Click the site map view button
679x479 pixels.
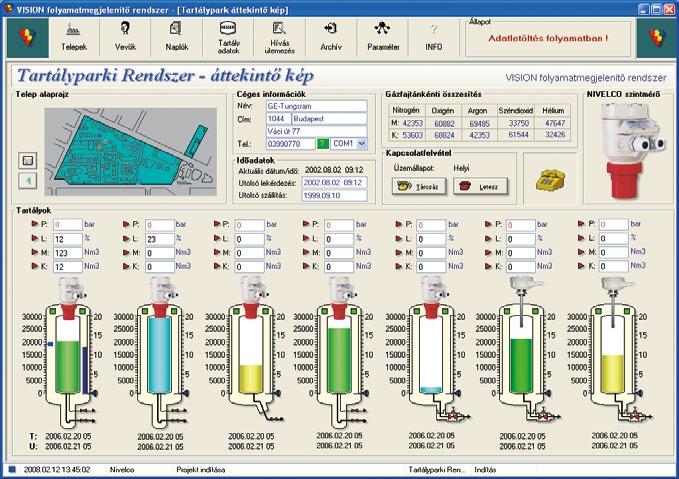[x=28, y=161]
